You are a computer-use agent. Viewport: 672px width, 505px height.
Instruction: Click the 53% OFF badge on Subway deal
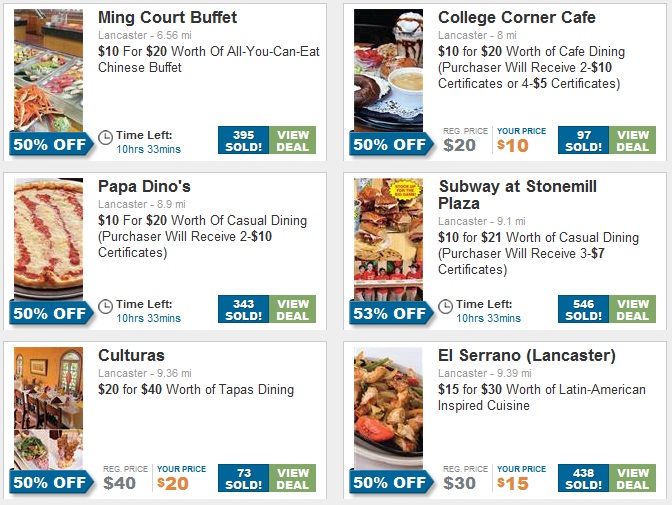pos(390,313)
